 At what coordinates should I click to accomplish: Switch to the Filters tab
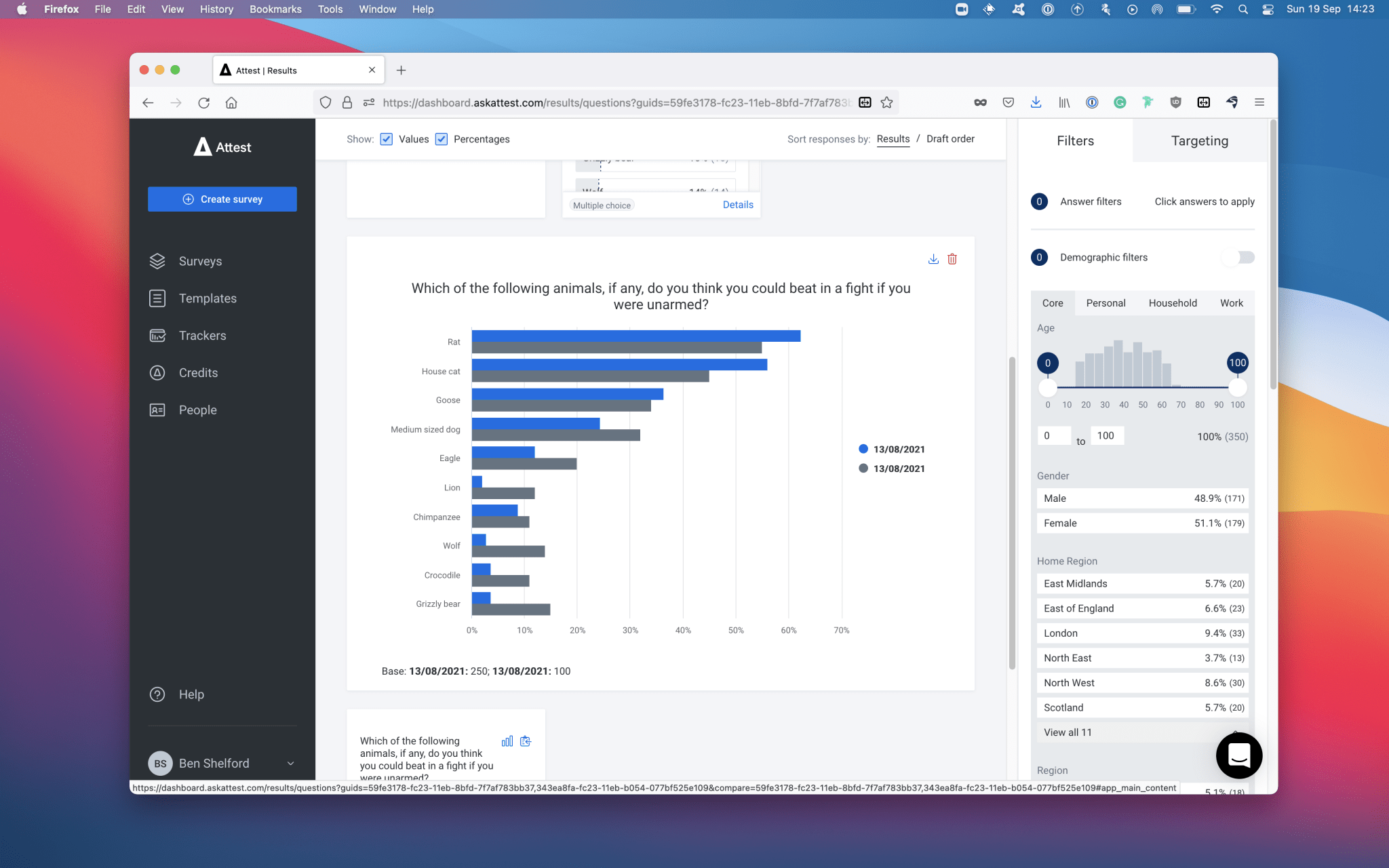click(1076, 141)
